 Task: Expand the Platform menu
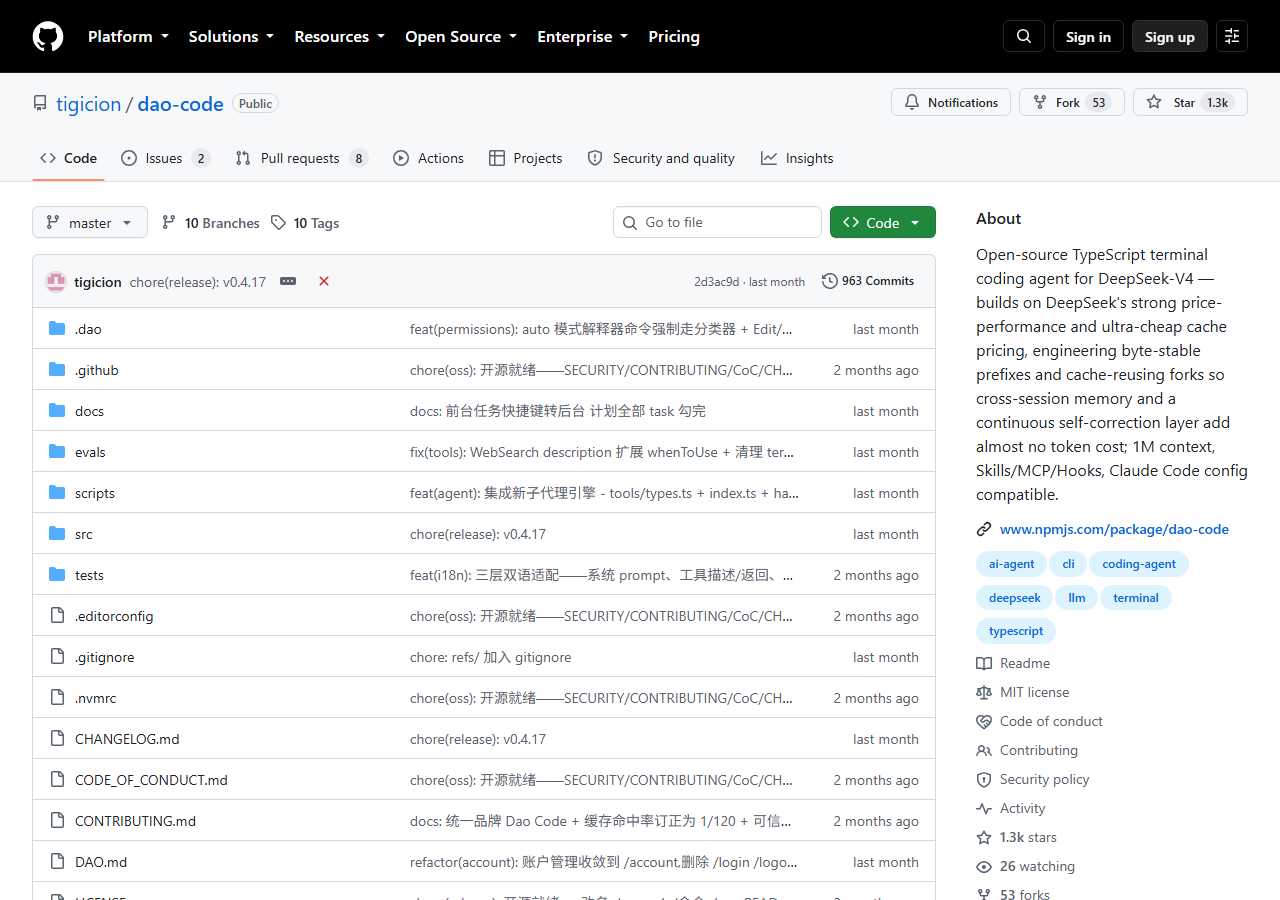130,37
